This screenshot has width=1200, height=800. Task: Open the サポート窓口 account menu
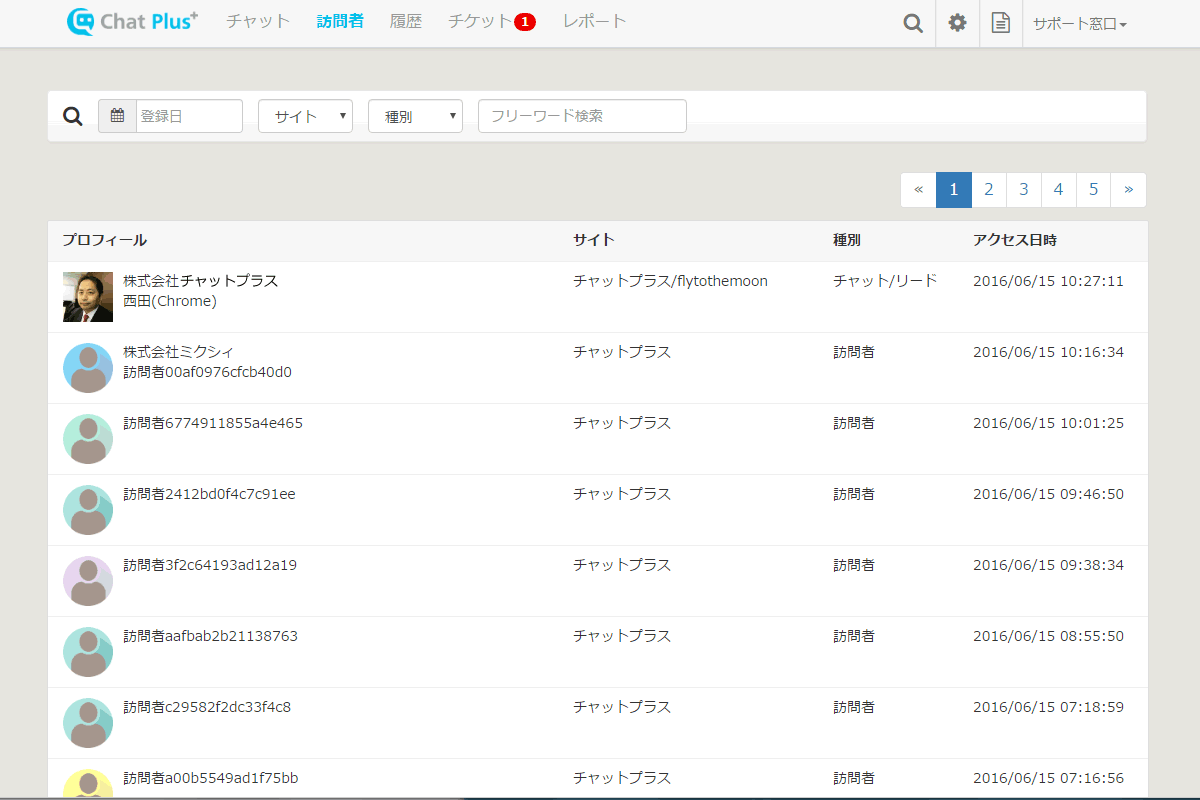(x=1079, y=23)
